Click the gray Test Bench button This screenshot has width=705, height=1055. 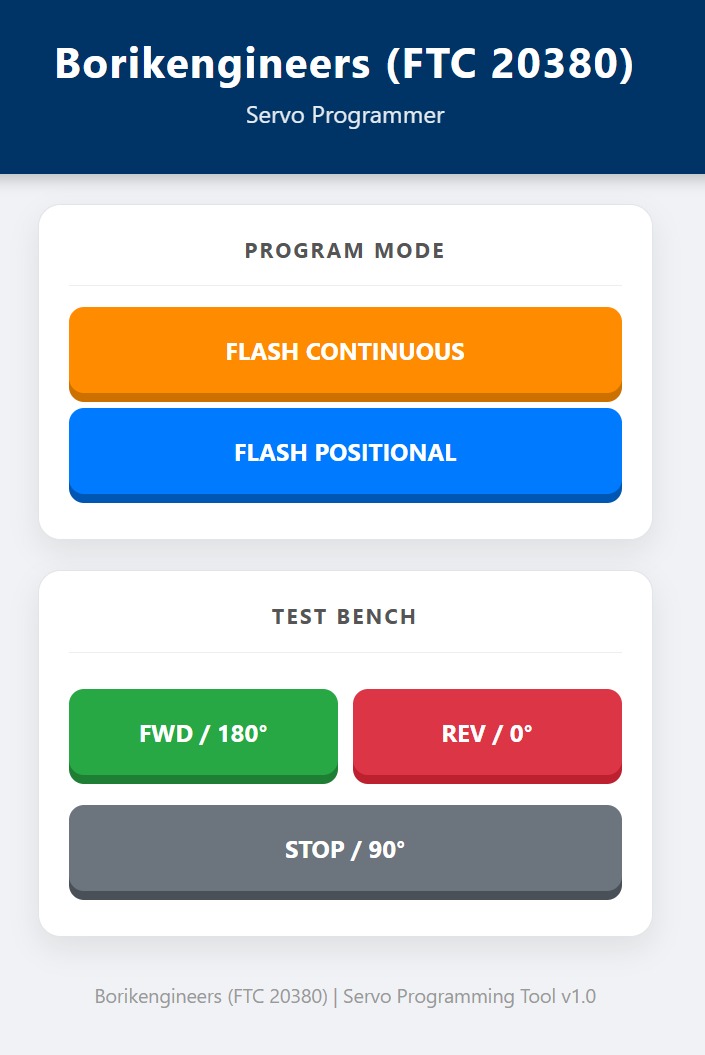coord(345,850)
